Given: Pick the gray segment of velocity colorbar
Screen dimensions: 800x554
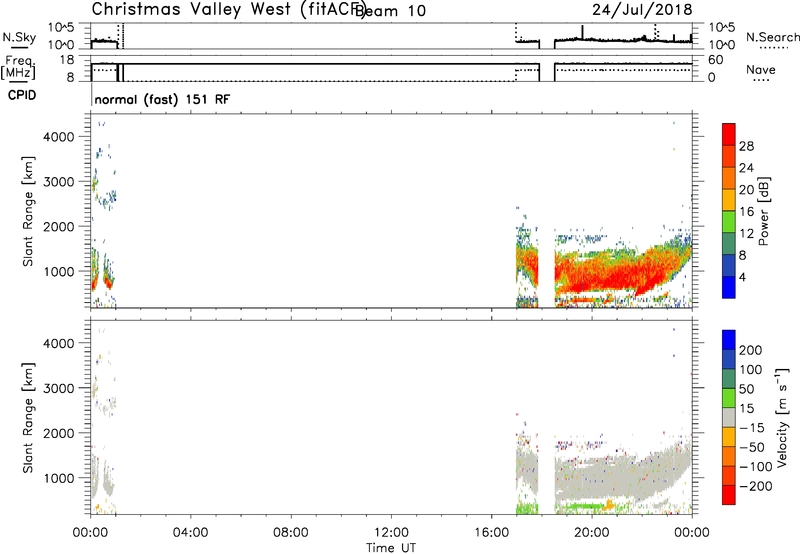Looking at the screenshot, I should (x=729, y=417).
